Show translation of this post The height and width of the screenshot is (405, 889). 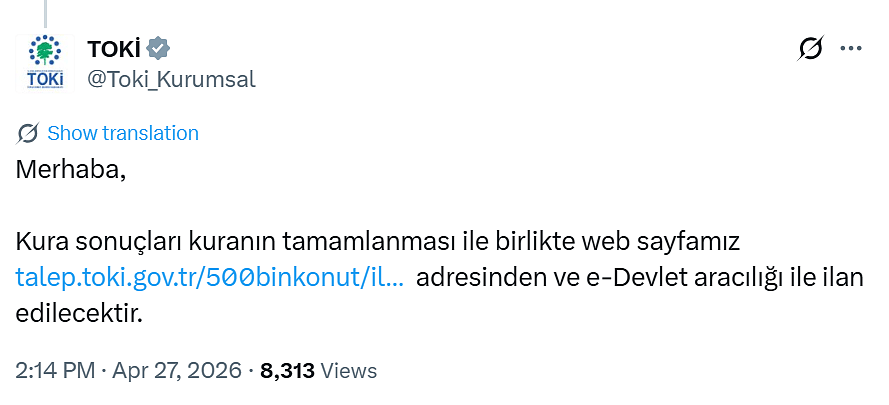pyautogui.click(x=123, y=133)
